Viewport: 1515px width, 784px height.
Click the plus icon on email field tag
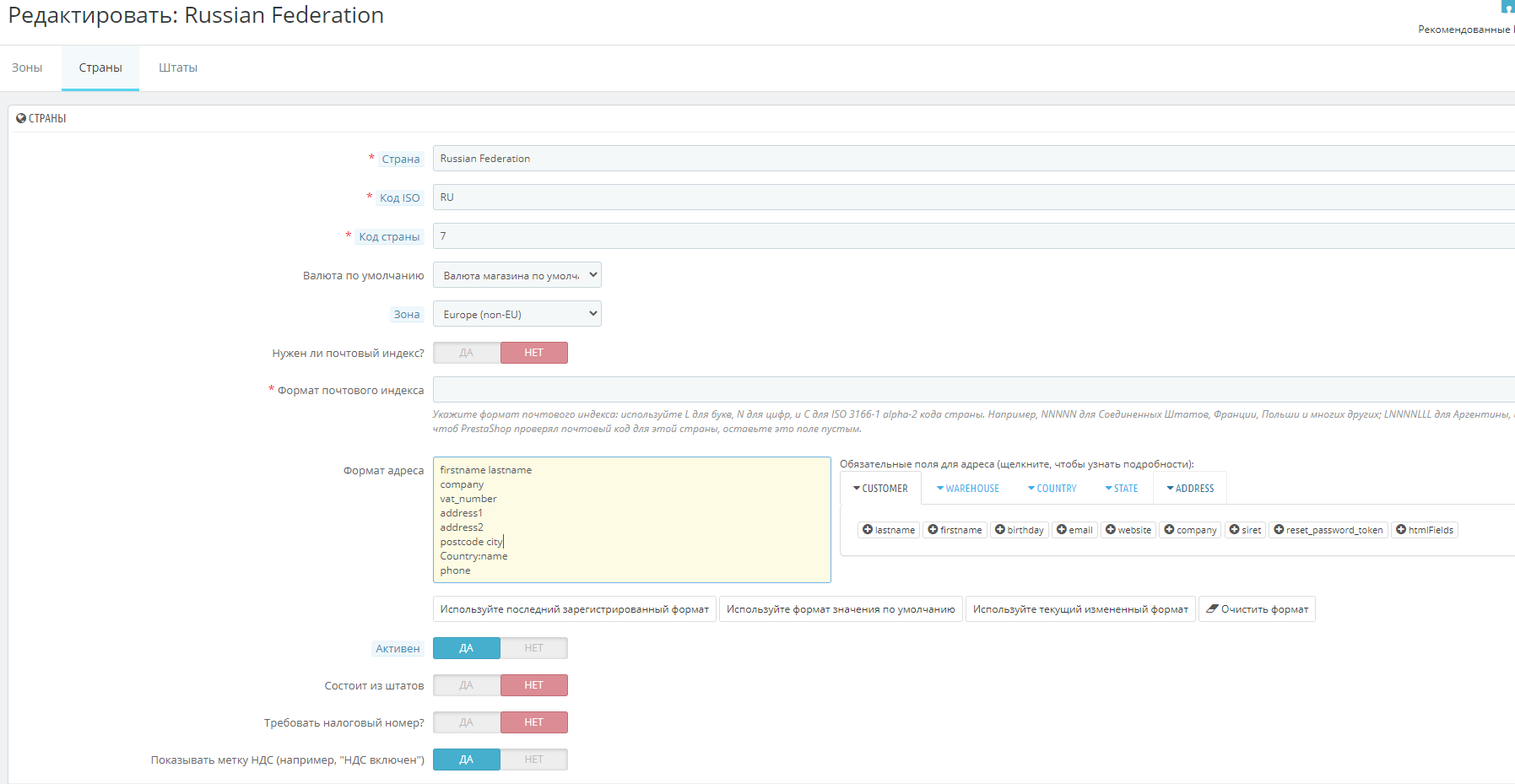pyautogui.click(x=1061, y=530)
